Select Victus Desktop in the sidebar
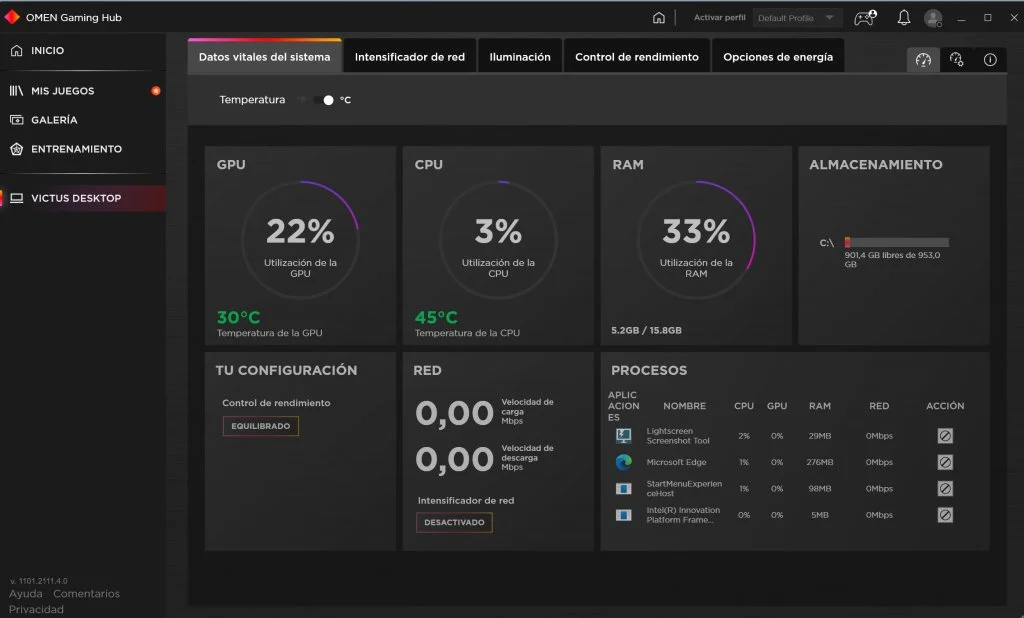This screenshot has width=1024, height=618. coord(83,198)
